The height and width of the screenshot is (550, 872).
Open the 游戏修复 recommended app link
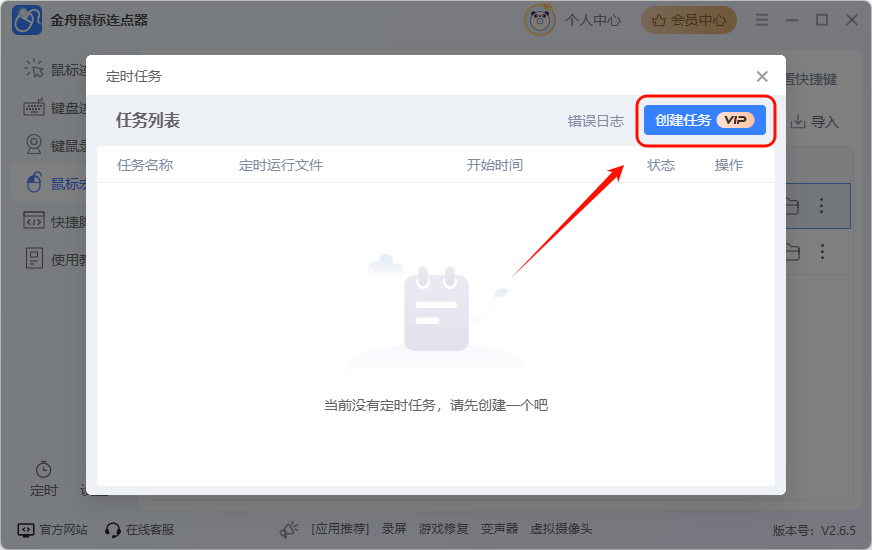[x=443, y=529]
